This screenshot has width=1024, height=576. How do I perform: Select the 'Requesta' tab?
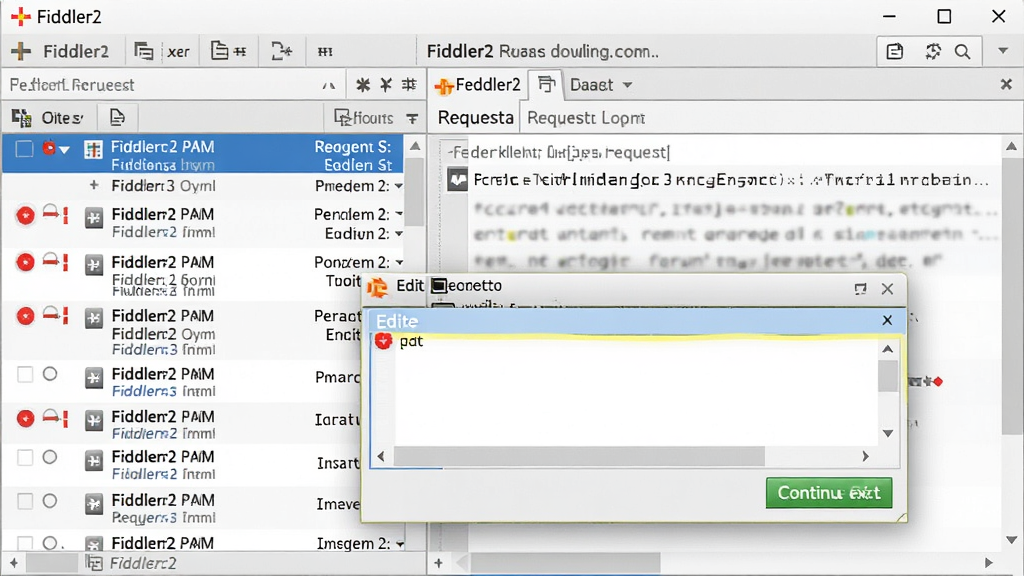475,118
